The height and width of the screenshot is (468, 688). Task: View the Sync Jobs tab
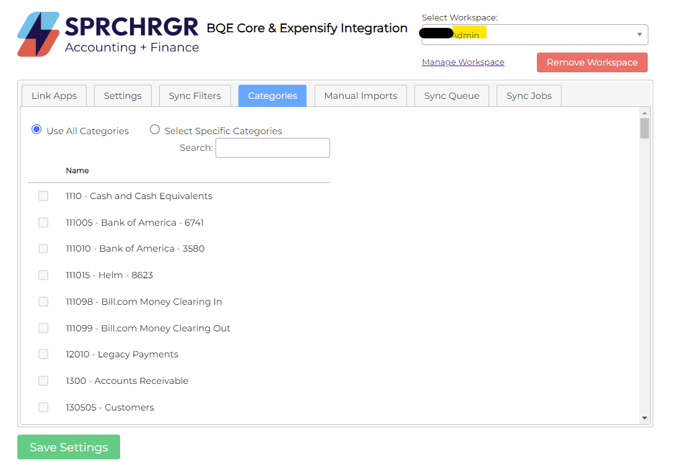(x=529, y=96)
